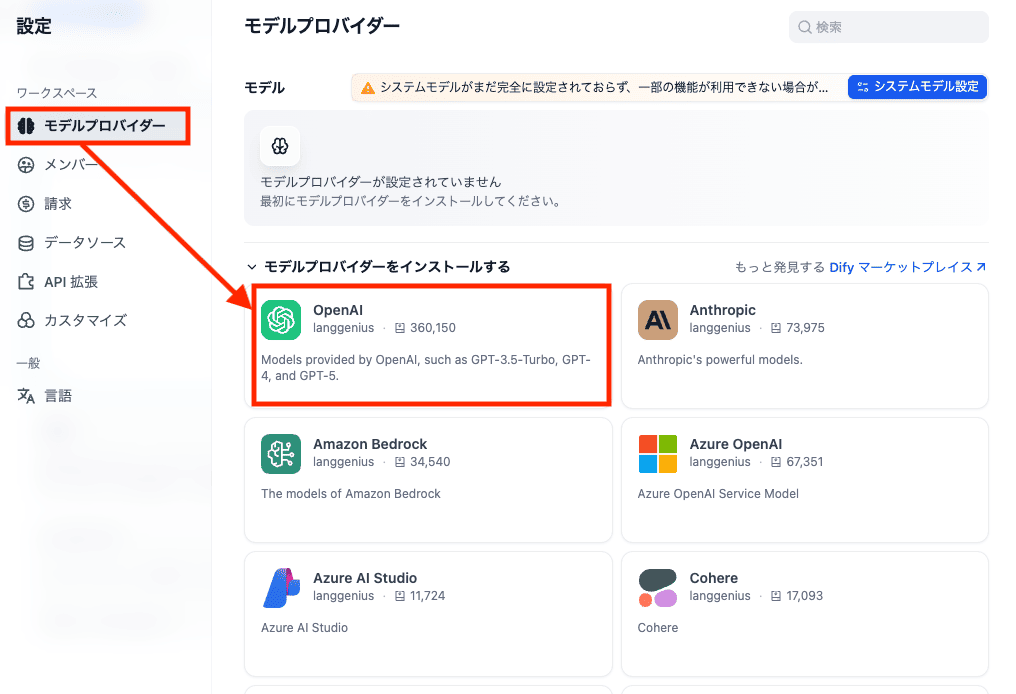Click "The models of Amazon Bedrock" text
The height and width of the screenshot is (694, 1016).
point(351,494)
